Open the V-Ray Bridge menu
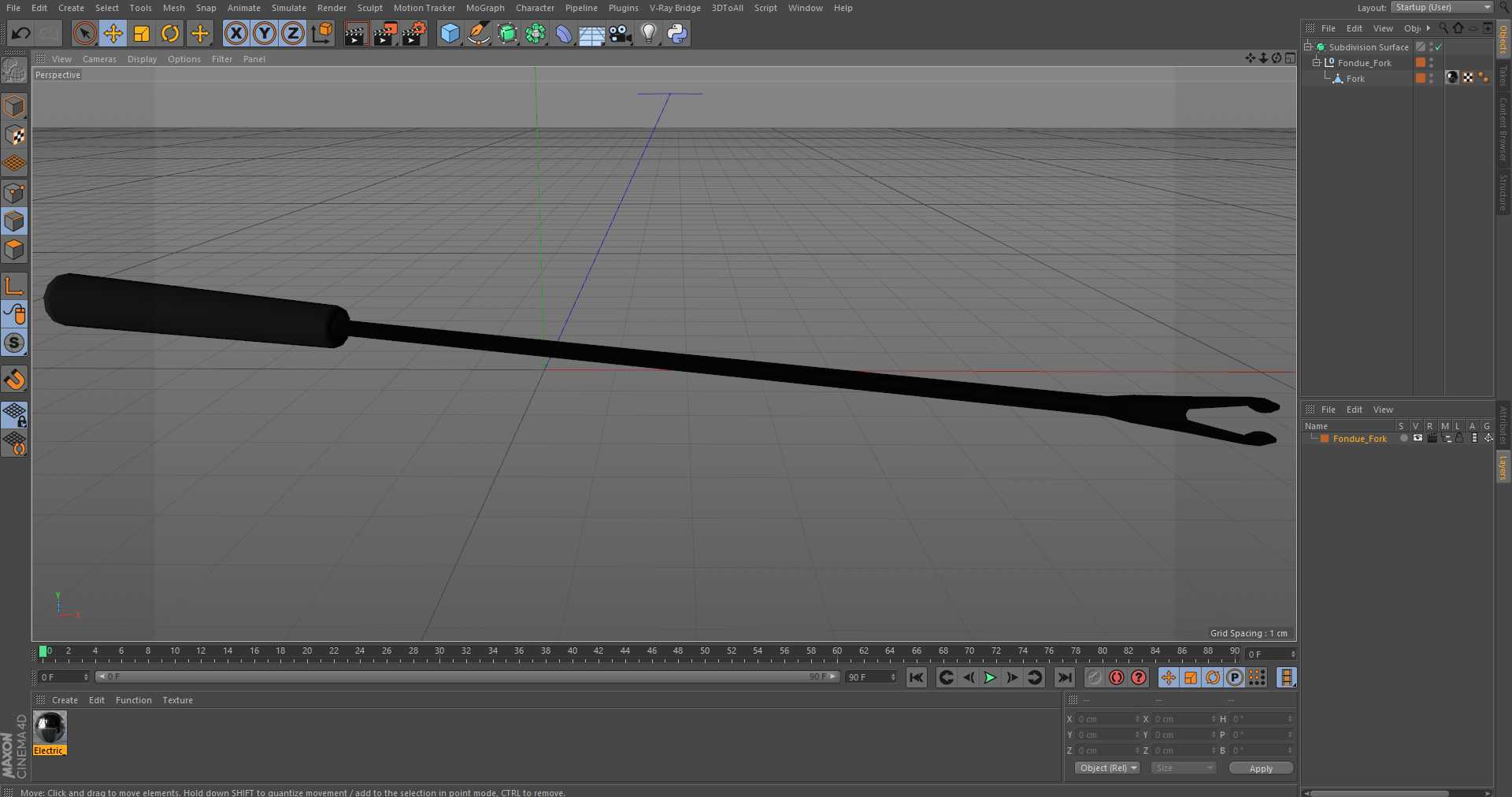Image resolution: width=1512 pixels, height=797 pixels. [675, 8]
